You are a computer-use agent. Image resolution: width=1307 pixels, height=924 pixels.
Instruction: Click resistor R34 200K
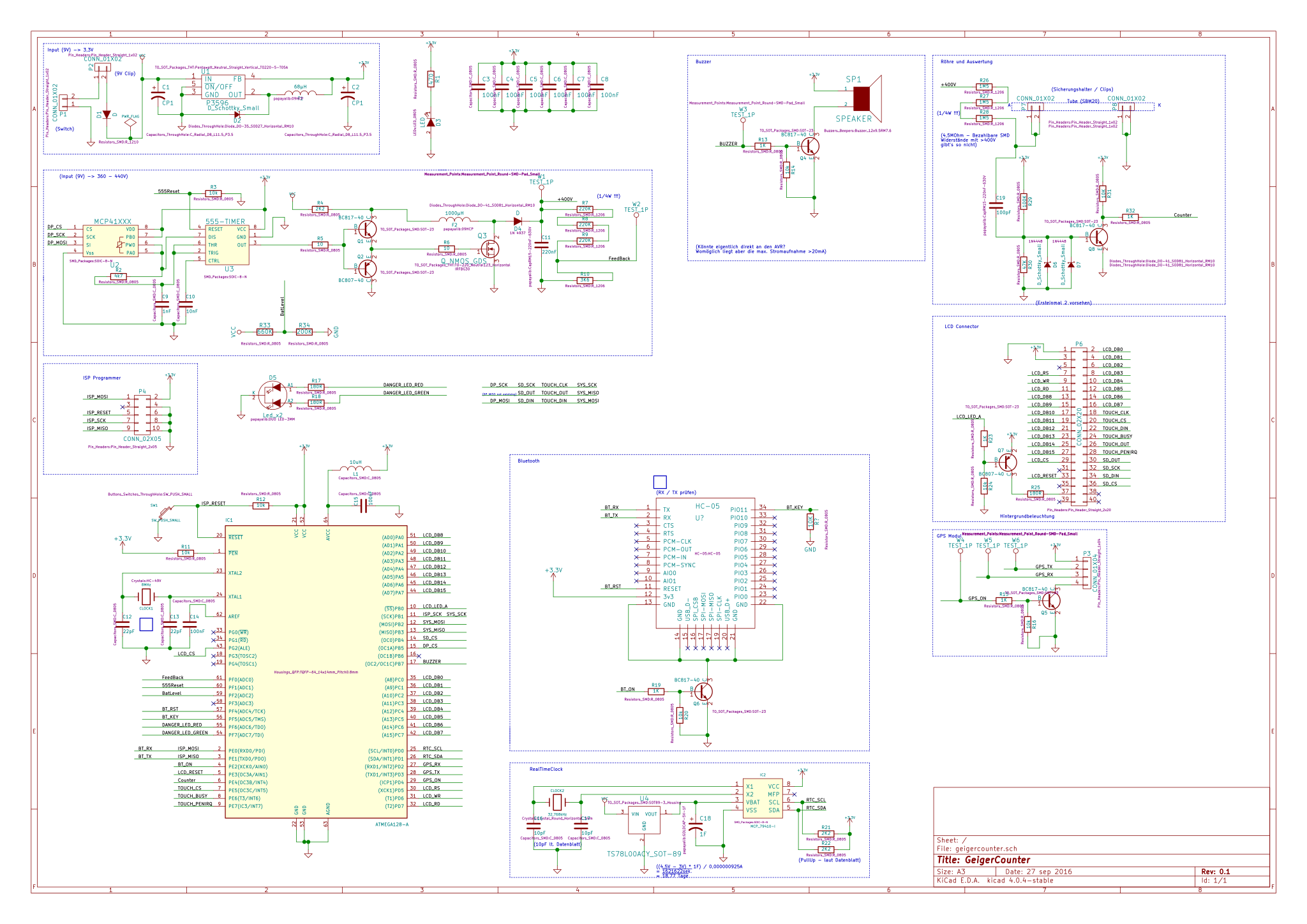click(304, 332)
